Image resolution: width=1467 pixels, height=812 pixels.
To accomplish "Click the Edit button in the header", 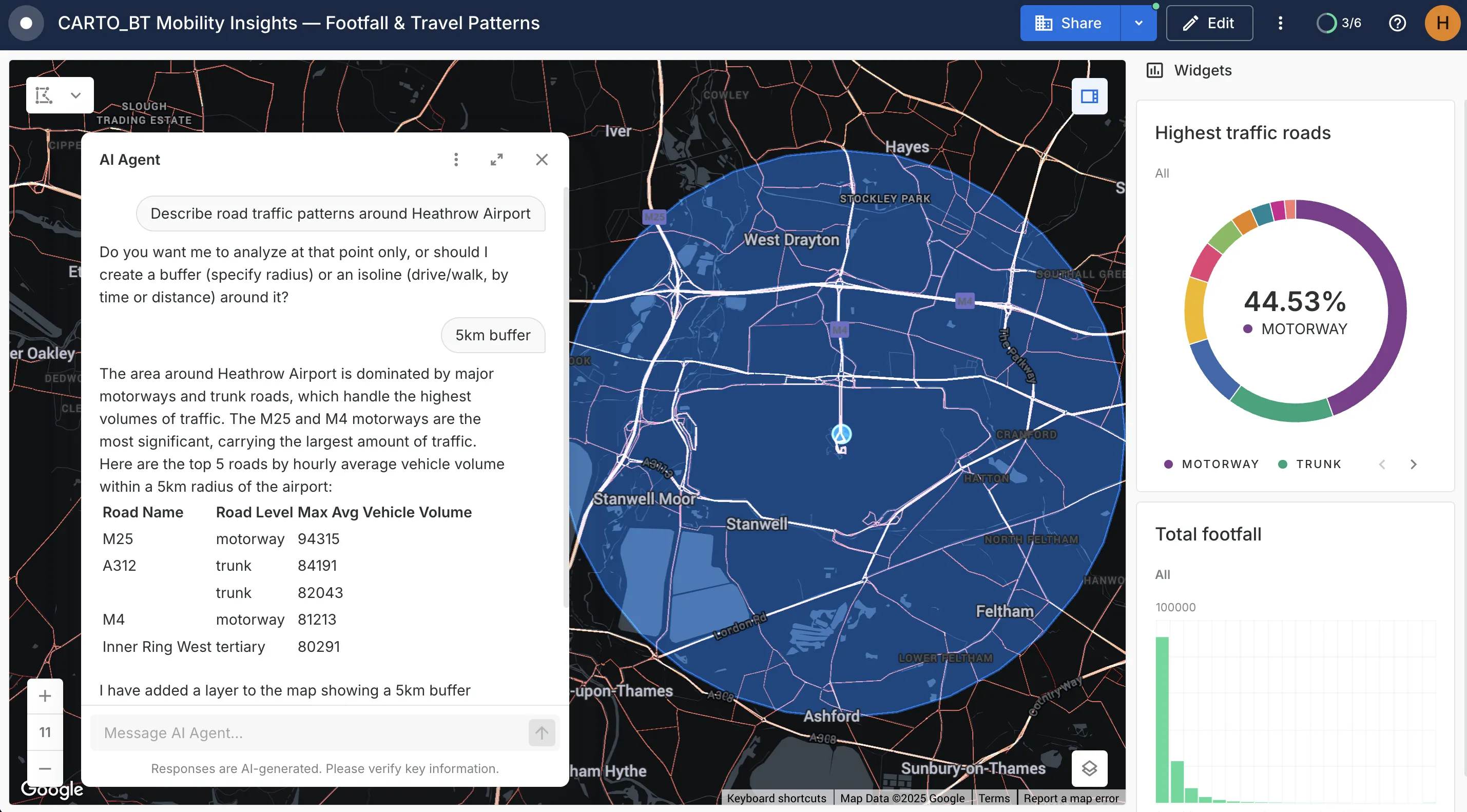I will click(x=1210, y=23).
